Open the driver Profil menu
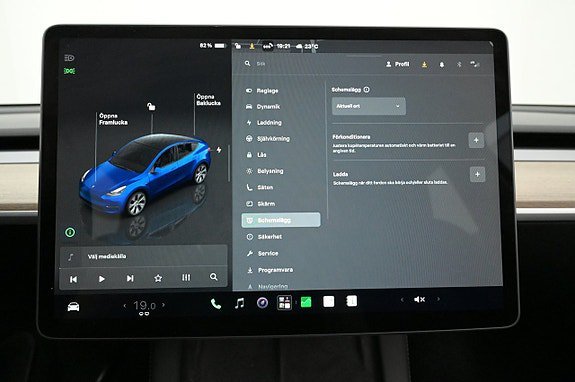This screenshot has height=382, width=575. coord(397,64)
